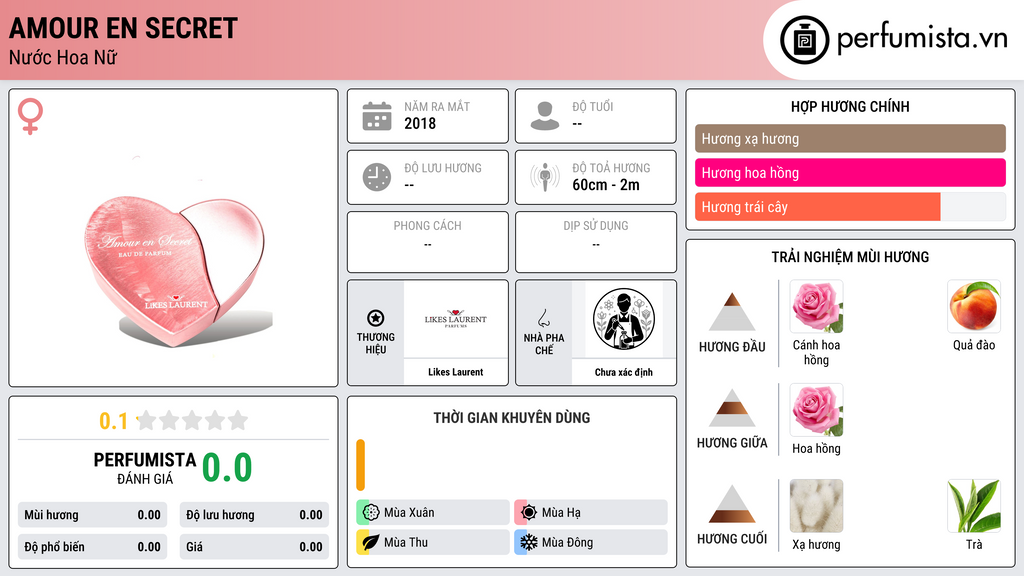Click the AMOUR EN SECRET title
Viewport: 1024px width, 576px height.
click(123, 28)
